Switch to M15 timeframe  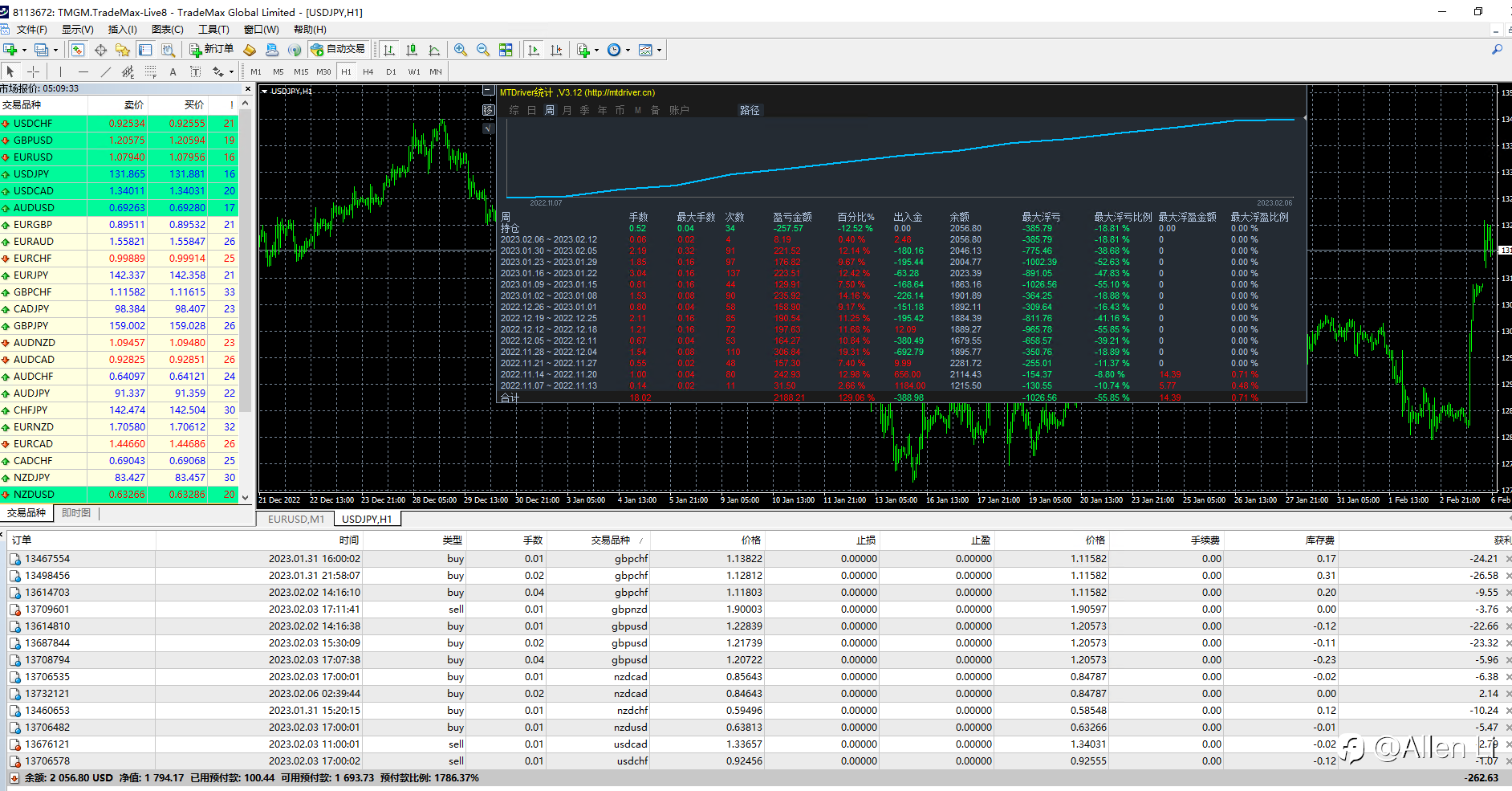coord(301,71)
